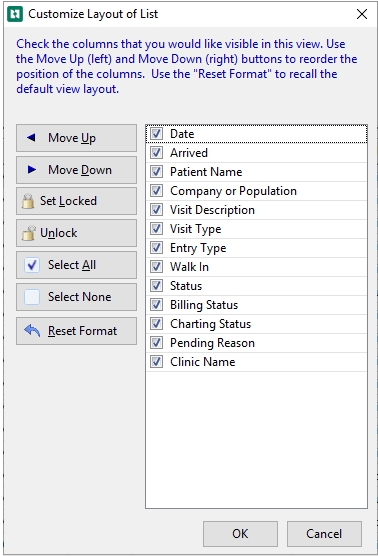Click the Set Locked padlock icon
Viewport: 378px width, 556px height.
coord(28,201)
